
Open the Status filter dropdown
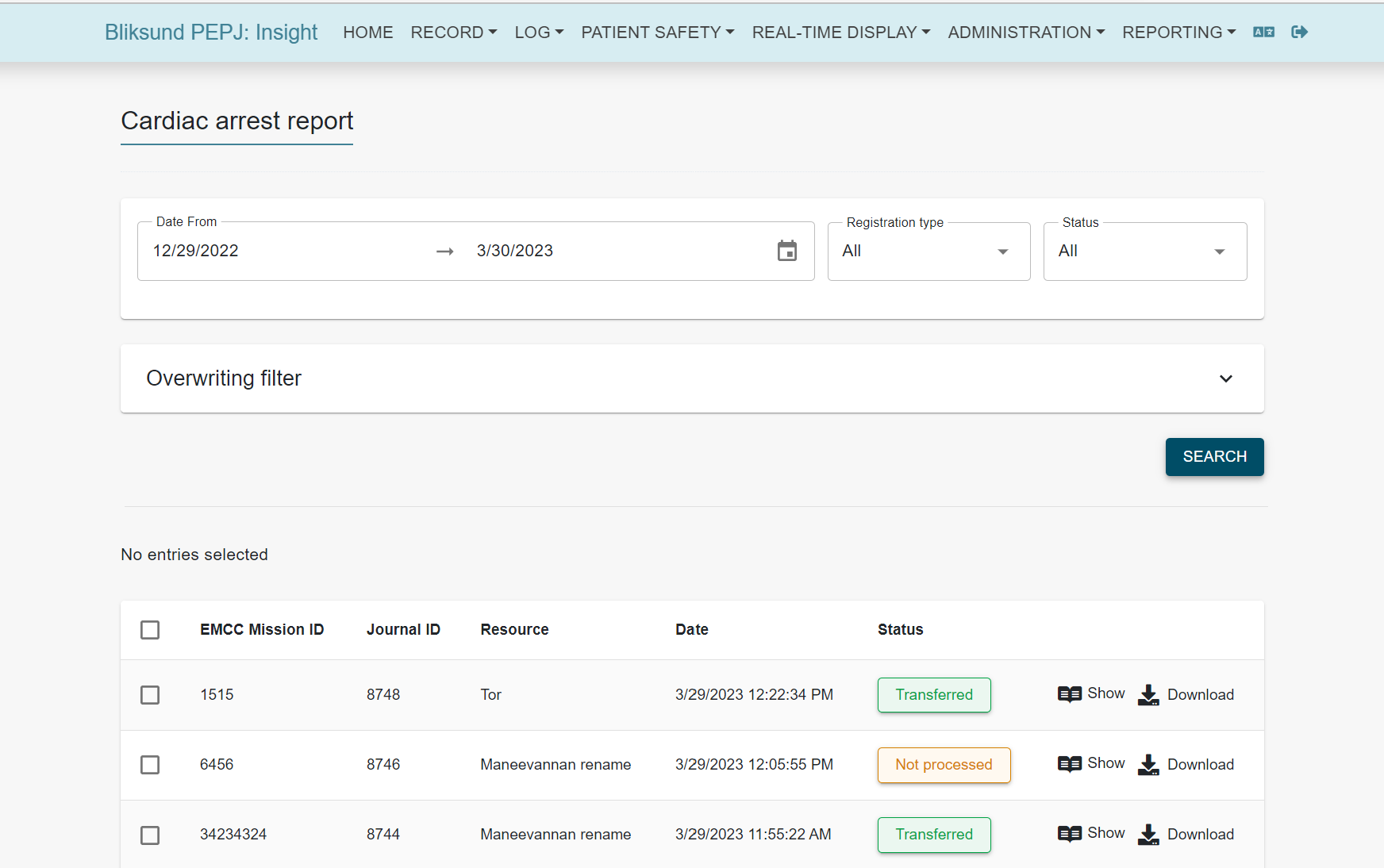(x=1145, y=251)
